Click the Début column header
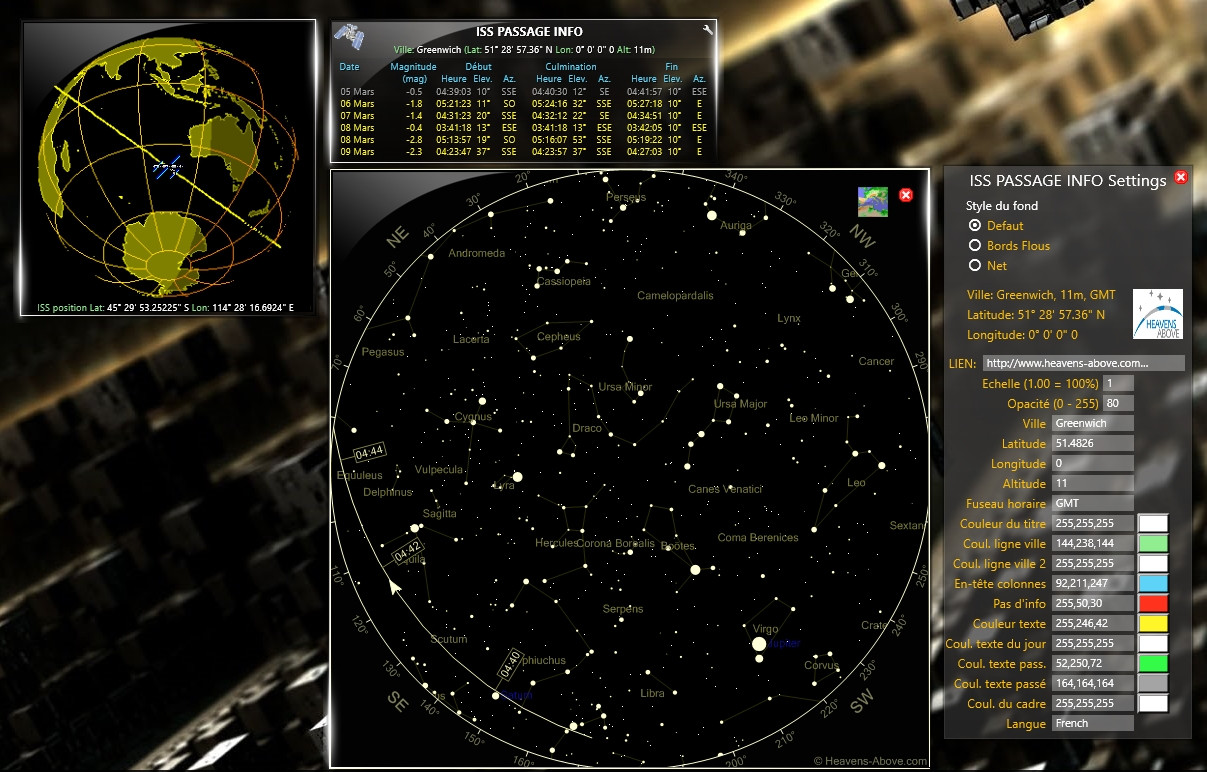The image size is (1207, 772). (x=479, y=67)
